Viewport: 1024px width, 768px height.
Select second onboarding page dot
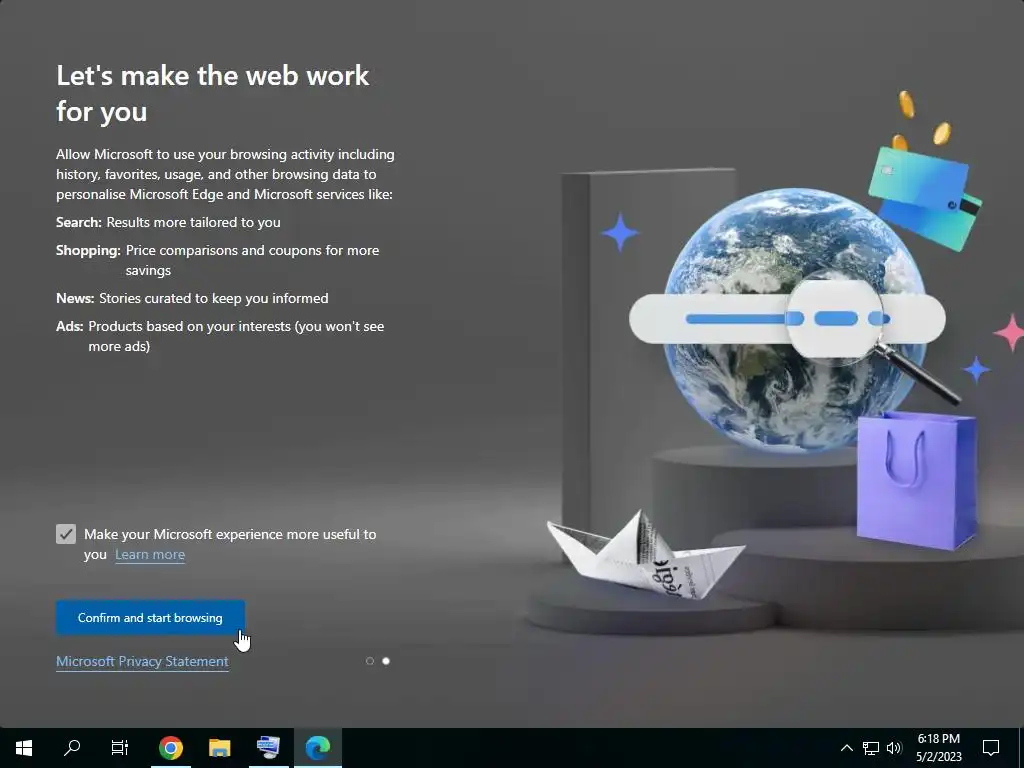[386, 661]
